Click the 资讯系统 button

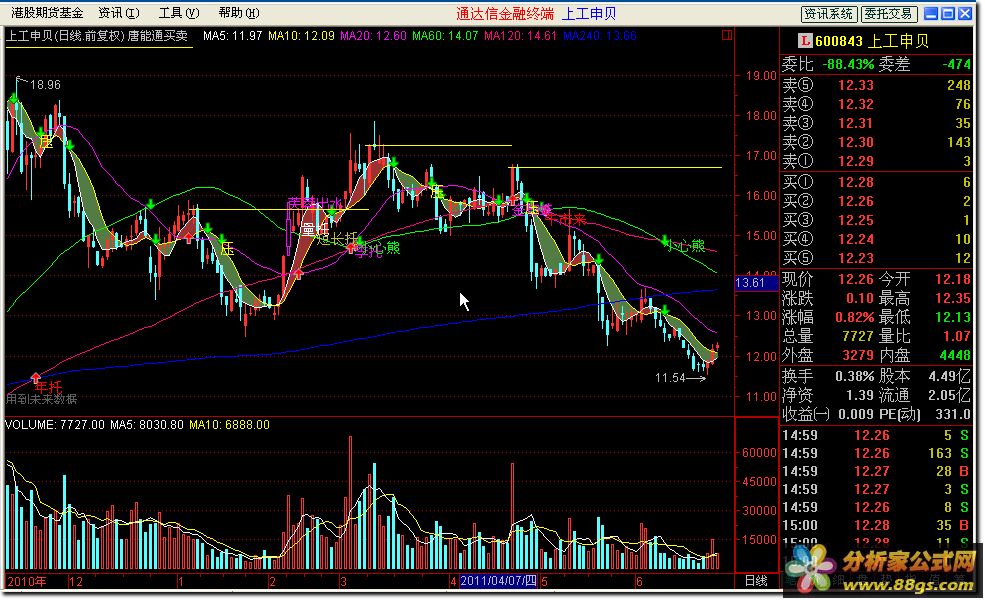point(829,14)
